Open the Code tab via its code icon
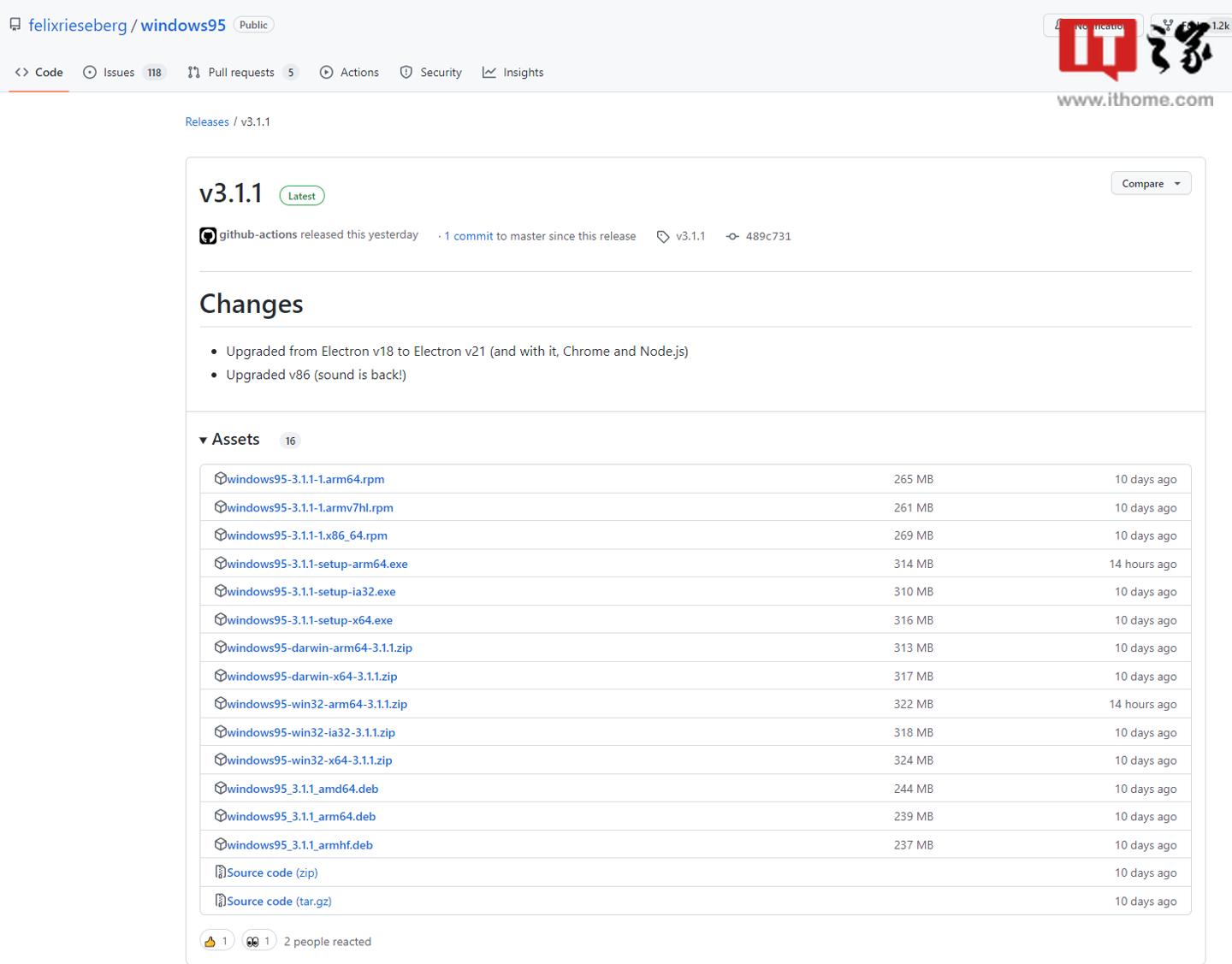 (23, 72)
